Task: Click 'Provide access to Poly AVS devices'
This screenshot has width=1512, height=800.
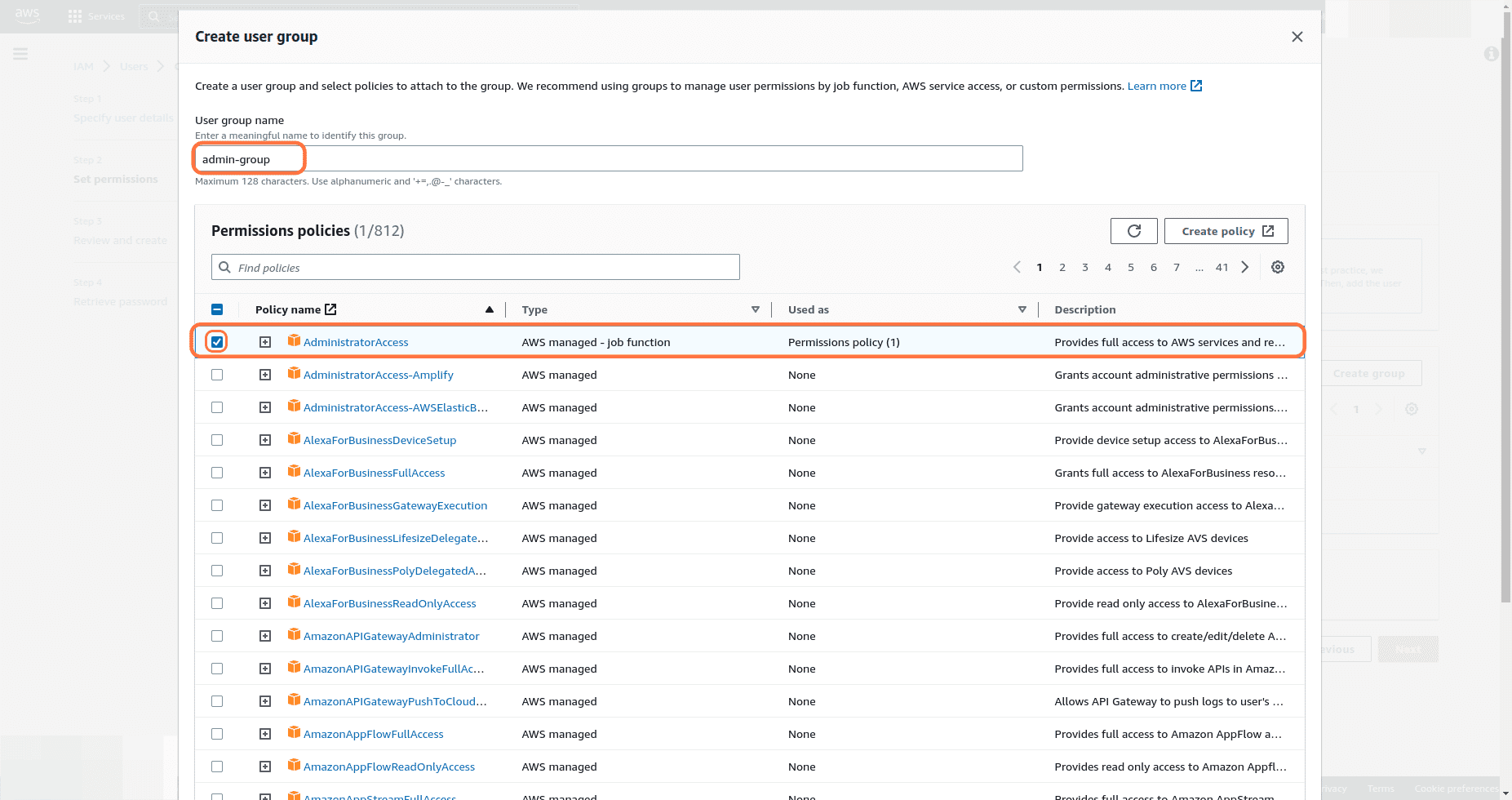Action: [1143, 571]
